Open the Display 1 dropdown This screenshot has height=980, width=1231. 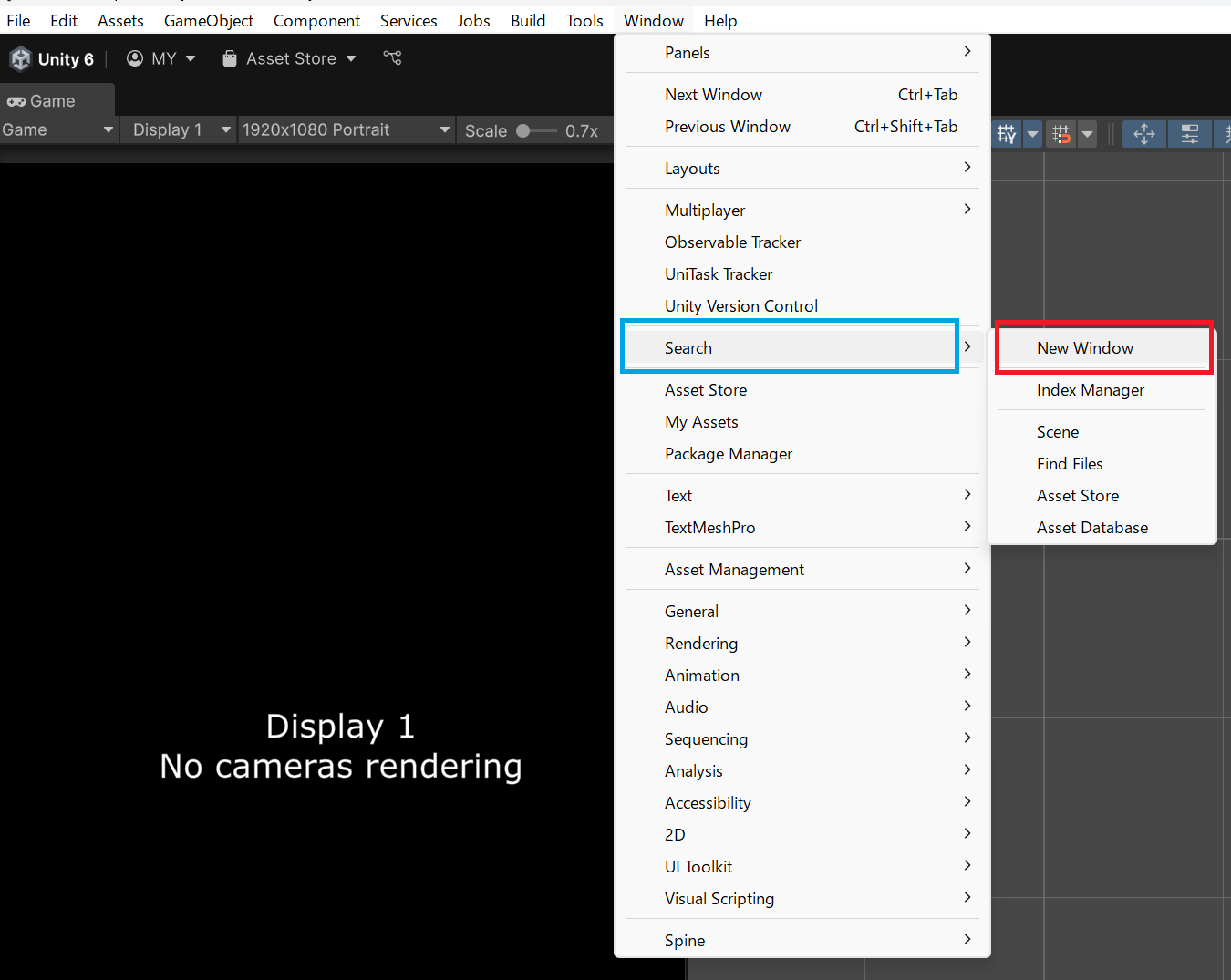pos(181,130)
